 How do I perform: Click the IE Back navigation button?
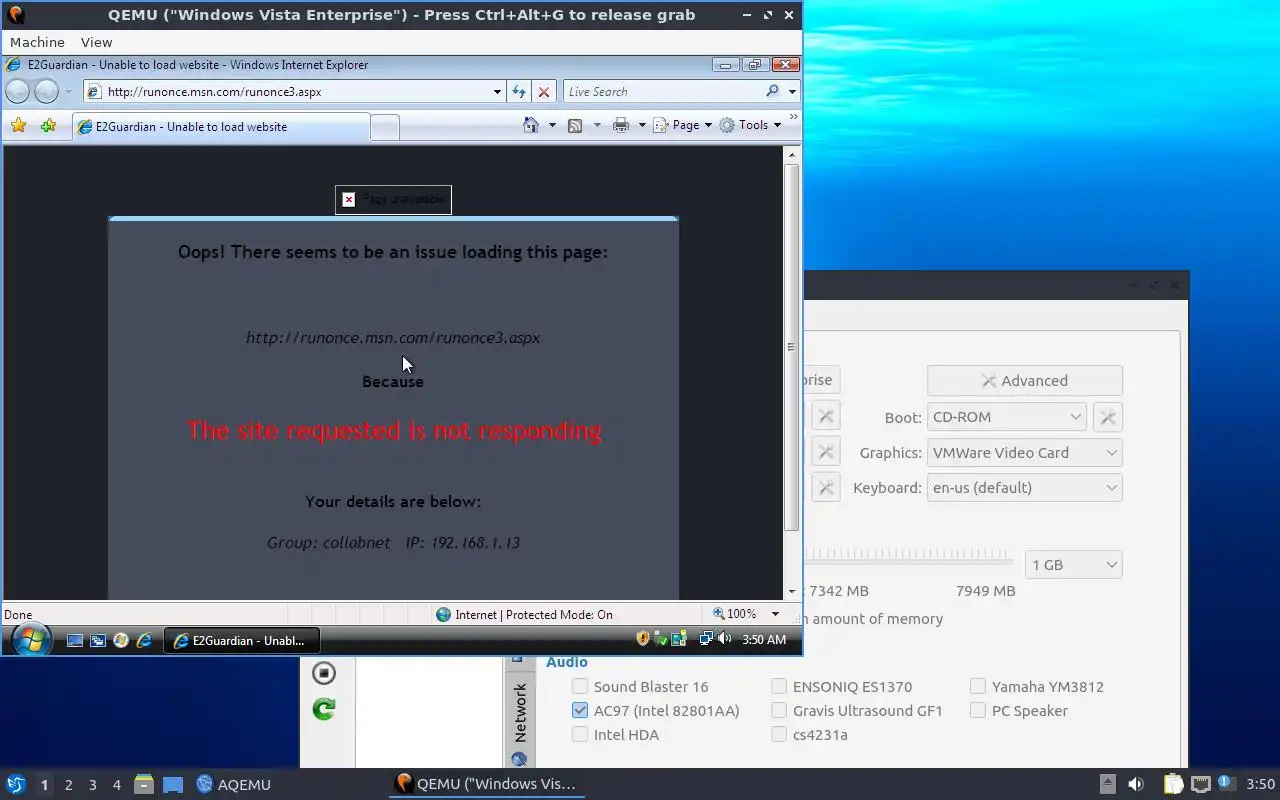click(x=18, y=91)
